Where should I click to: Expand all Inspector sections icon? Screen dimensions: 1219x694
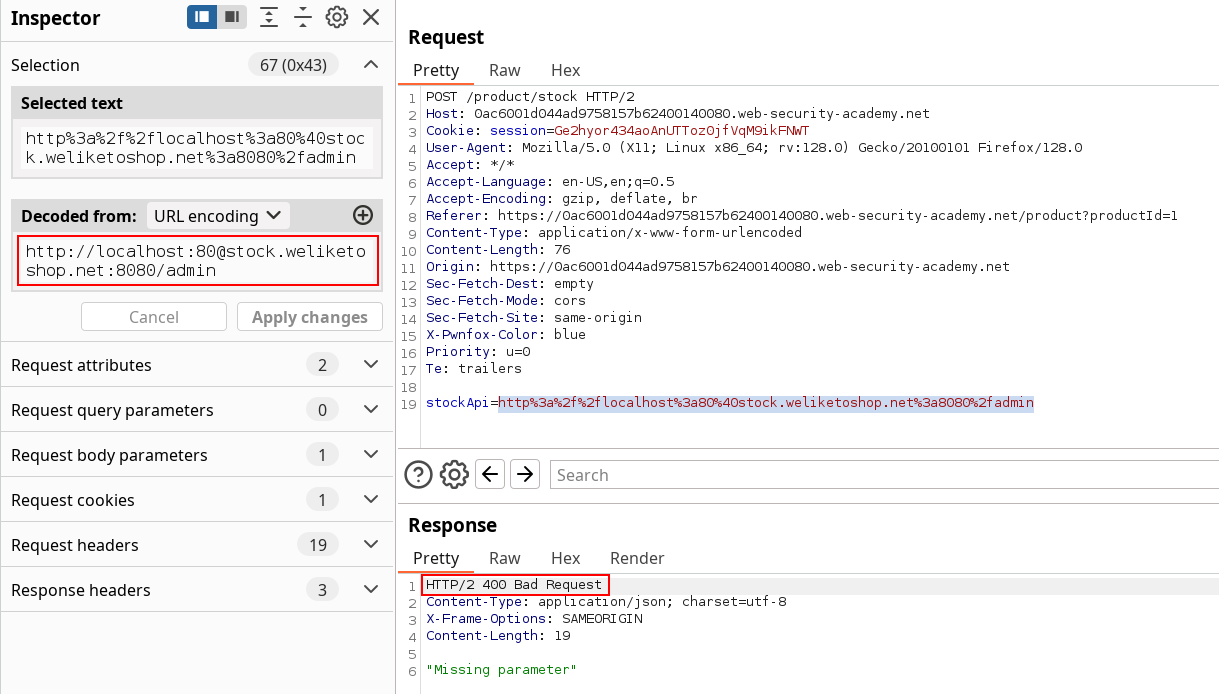point(269,17)
